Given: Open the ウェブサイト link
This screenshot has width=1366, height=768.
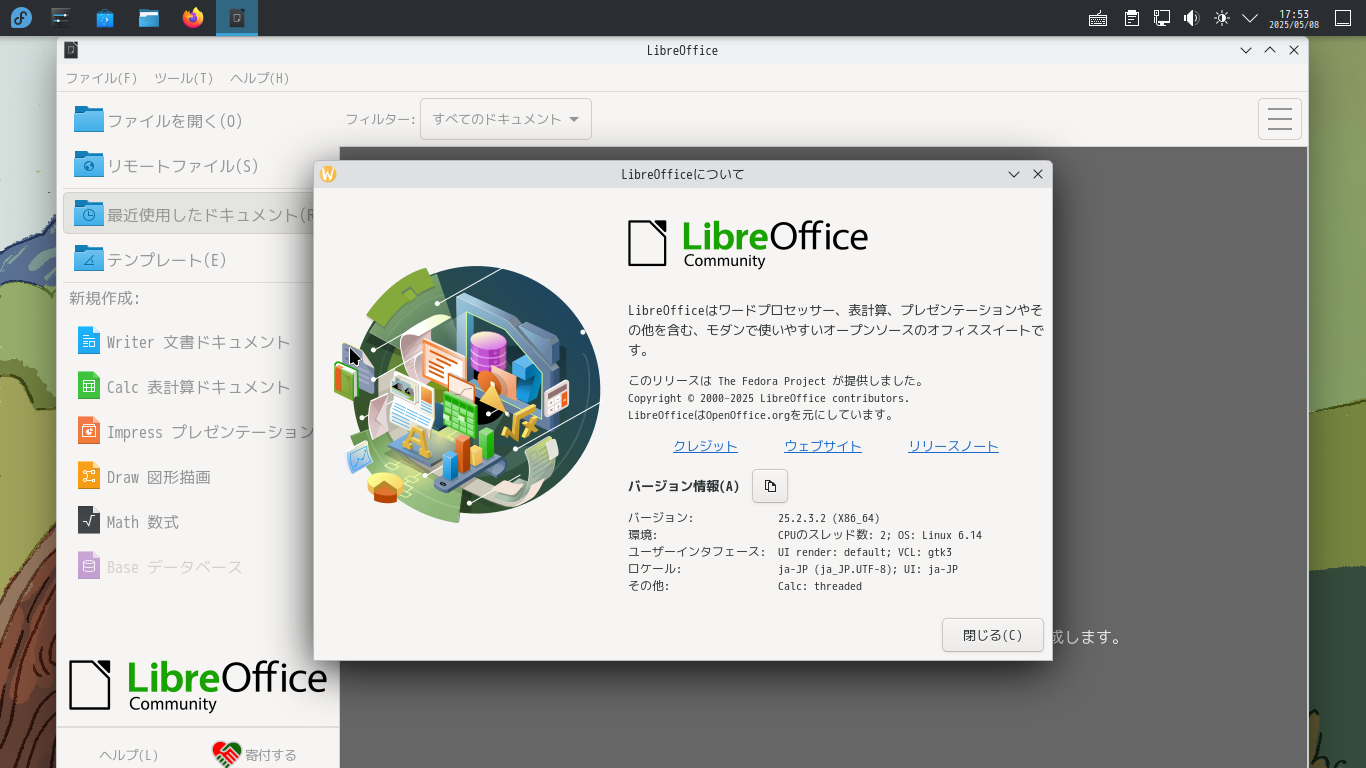Looking at the screenshot, I should [x=823, y=447].
